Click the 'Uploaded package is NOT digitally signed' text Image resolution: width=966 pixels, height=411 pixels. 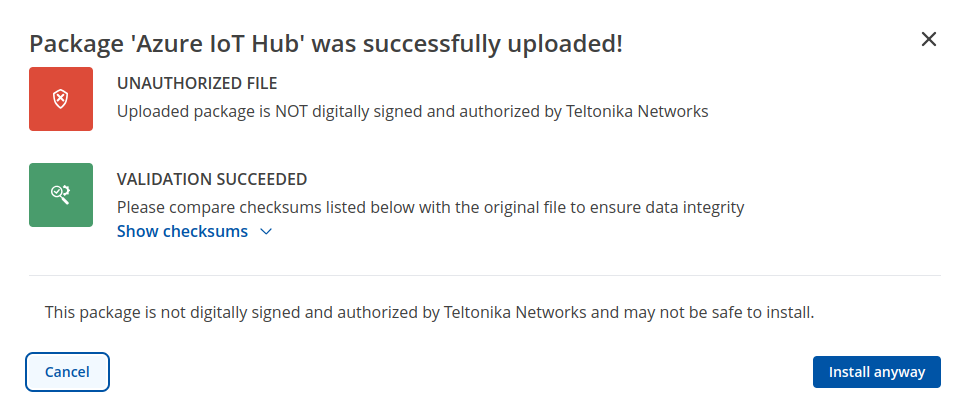click(x=412, y=111)
